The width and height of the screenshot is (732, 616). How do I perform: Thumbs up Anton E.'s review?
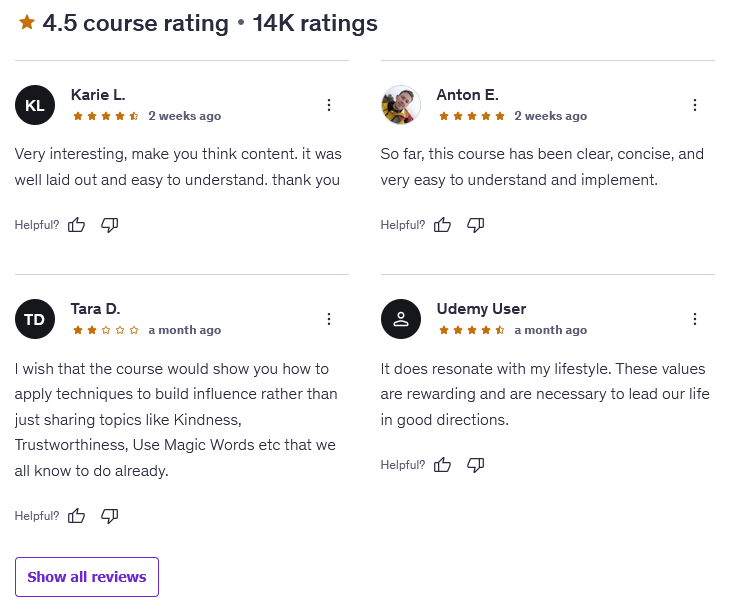[443, 225]
